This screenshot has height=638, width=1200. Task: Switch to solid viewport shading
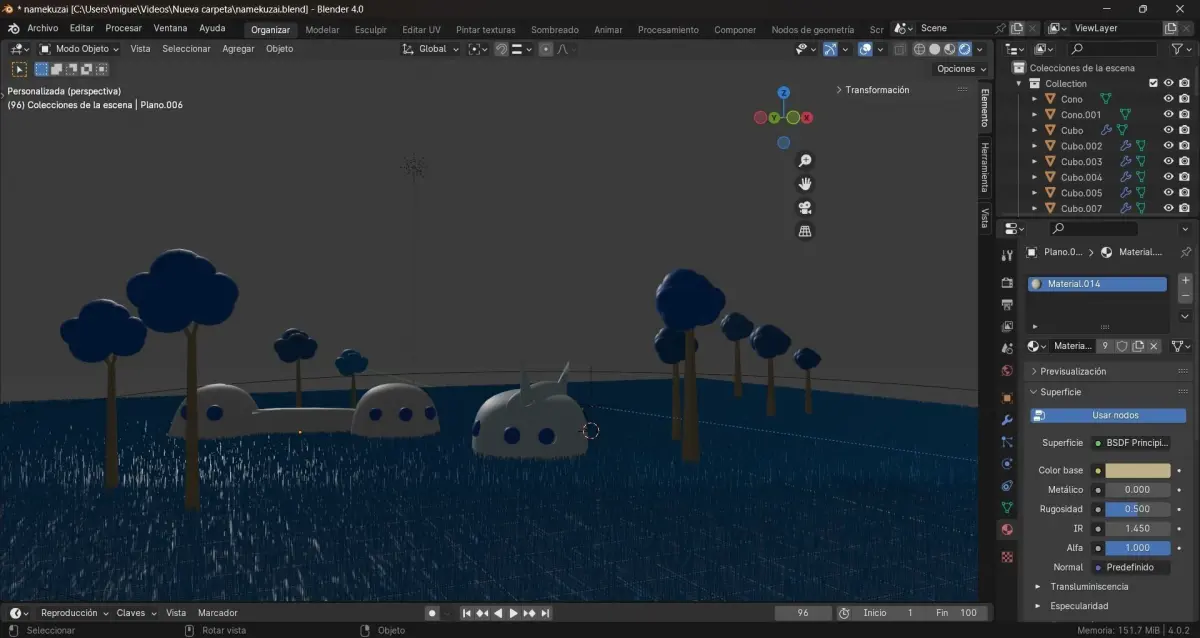[935, 49]
